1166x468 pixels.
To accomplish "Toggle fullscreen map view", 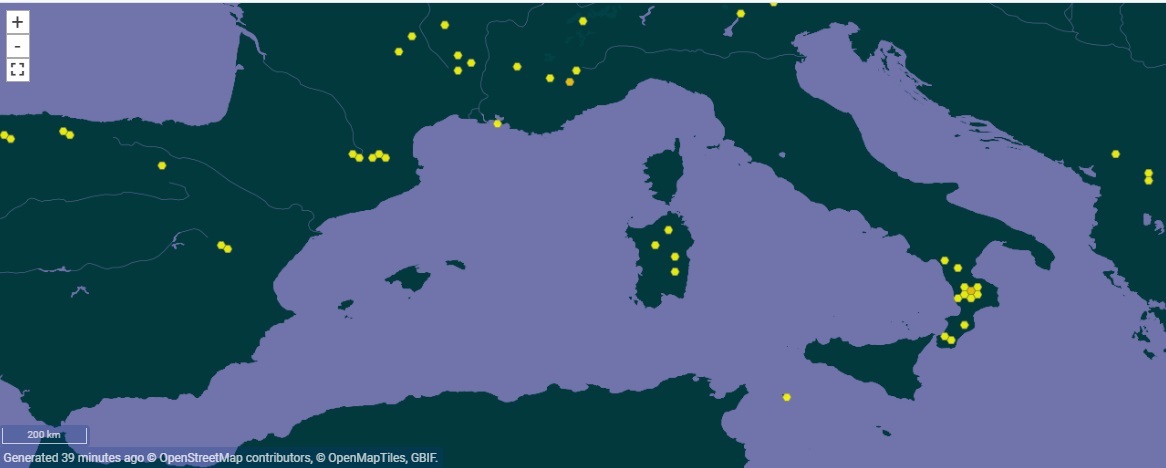I will (x=18, y=70).
